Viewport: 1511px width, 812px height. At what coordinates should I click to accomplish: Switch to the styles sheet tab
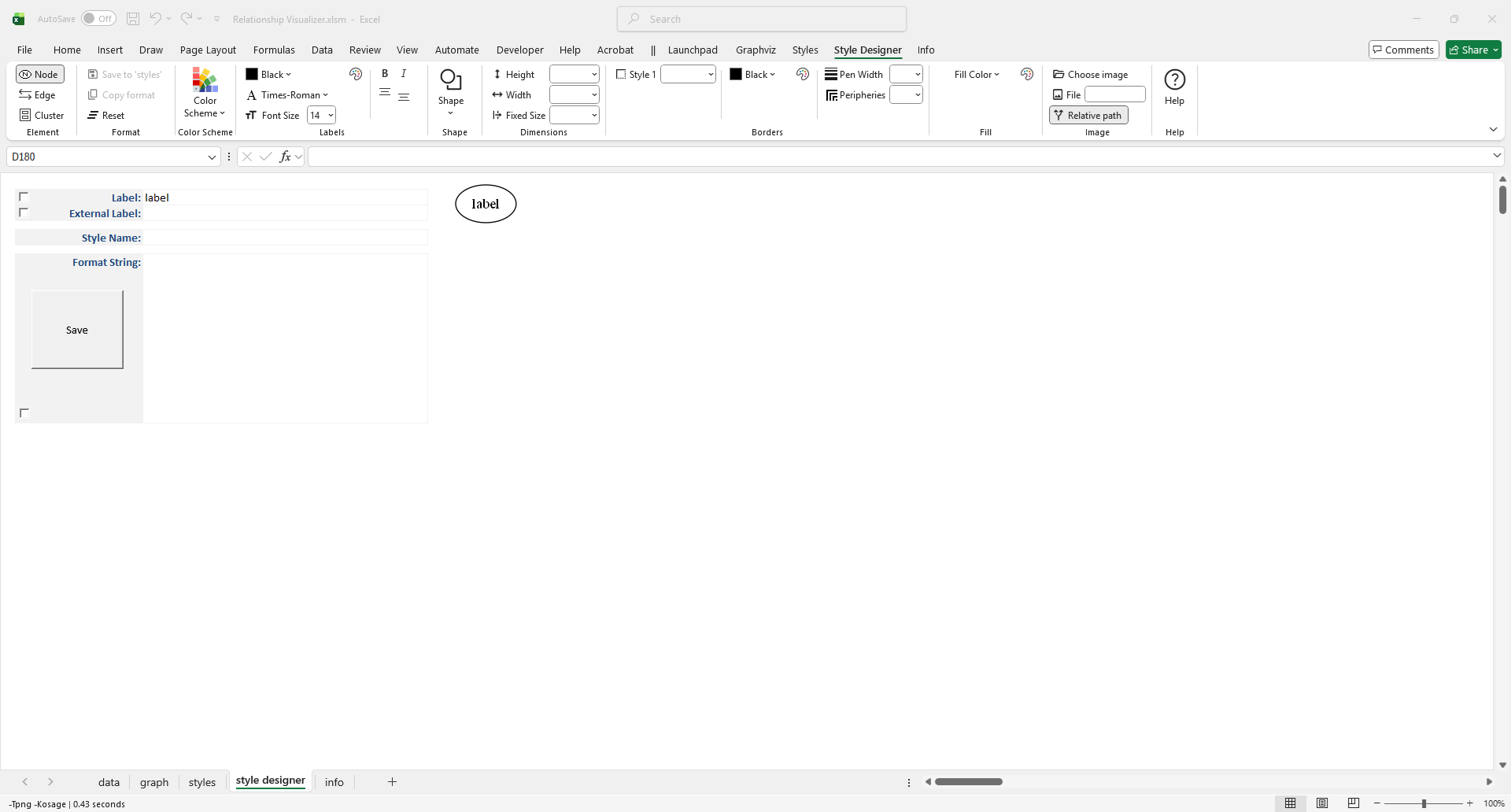pyautogui.click(x=201, y=782)
